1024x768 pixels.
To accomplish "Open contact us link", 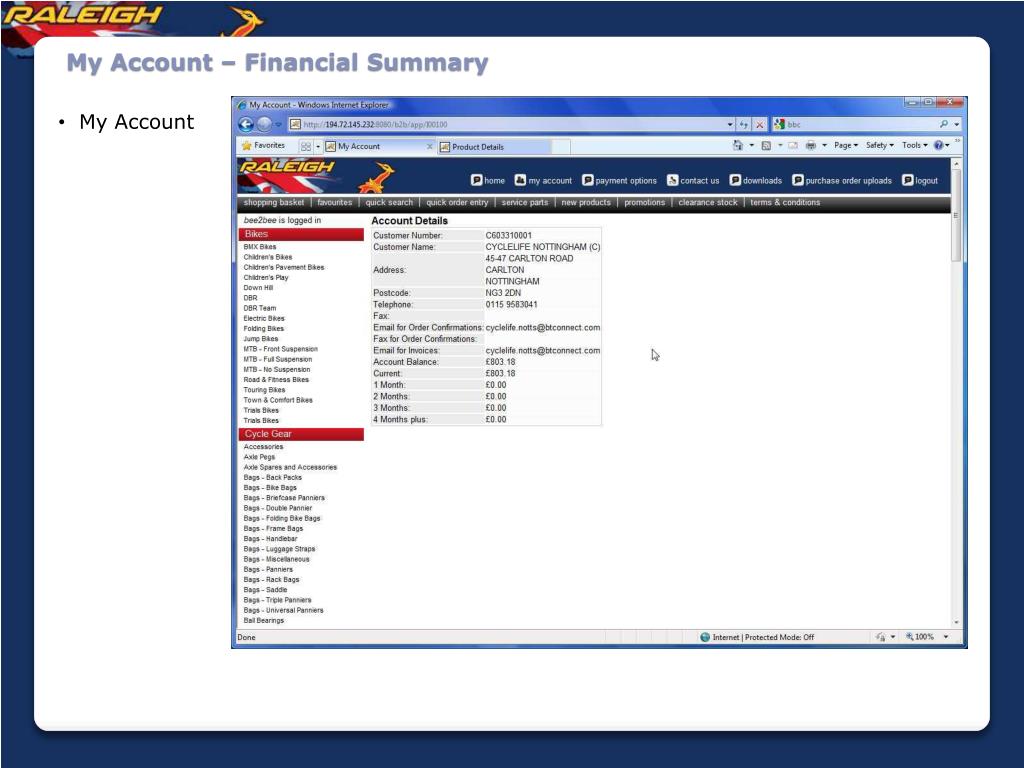I will tap(693, 180).
